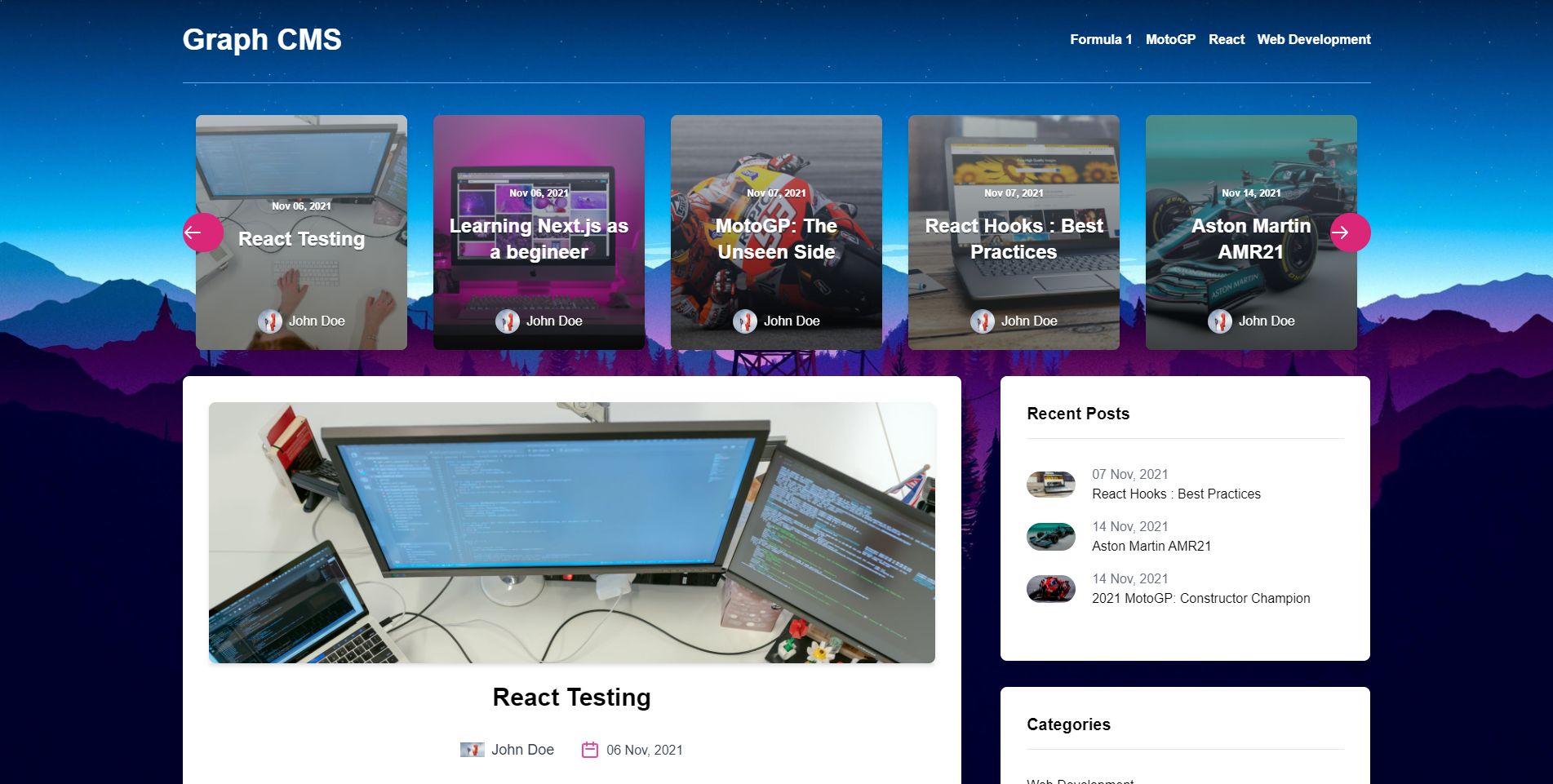Click the calendar icon beside 06 Nov, 2021
This screenshot has width=1553, height=784.
(x=589, y=750)
